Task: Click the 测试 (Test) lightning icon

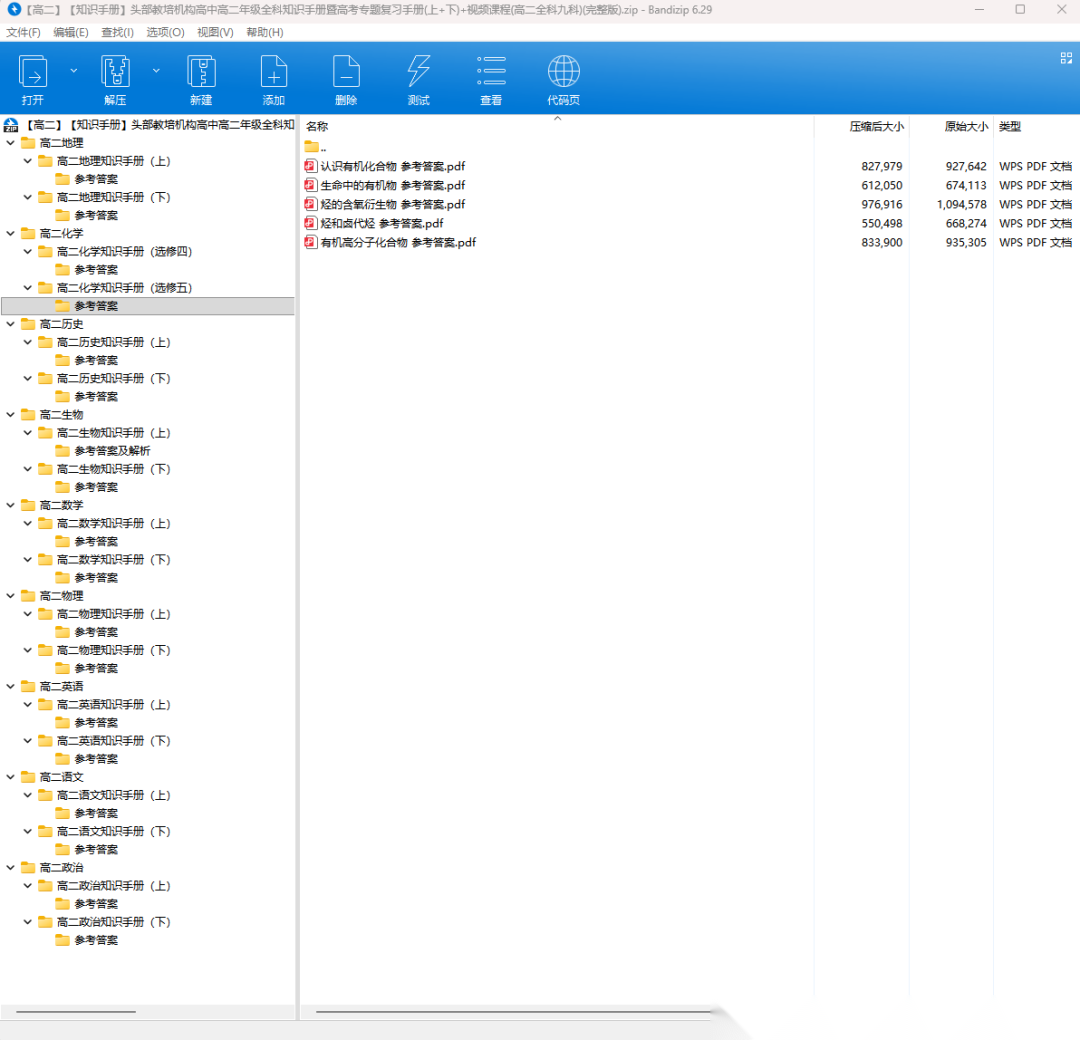Action: [x=418, y=73]
